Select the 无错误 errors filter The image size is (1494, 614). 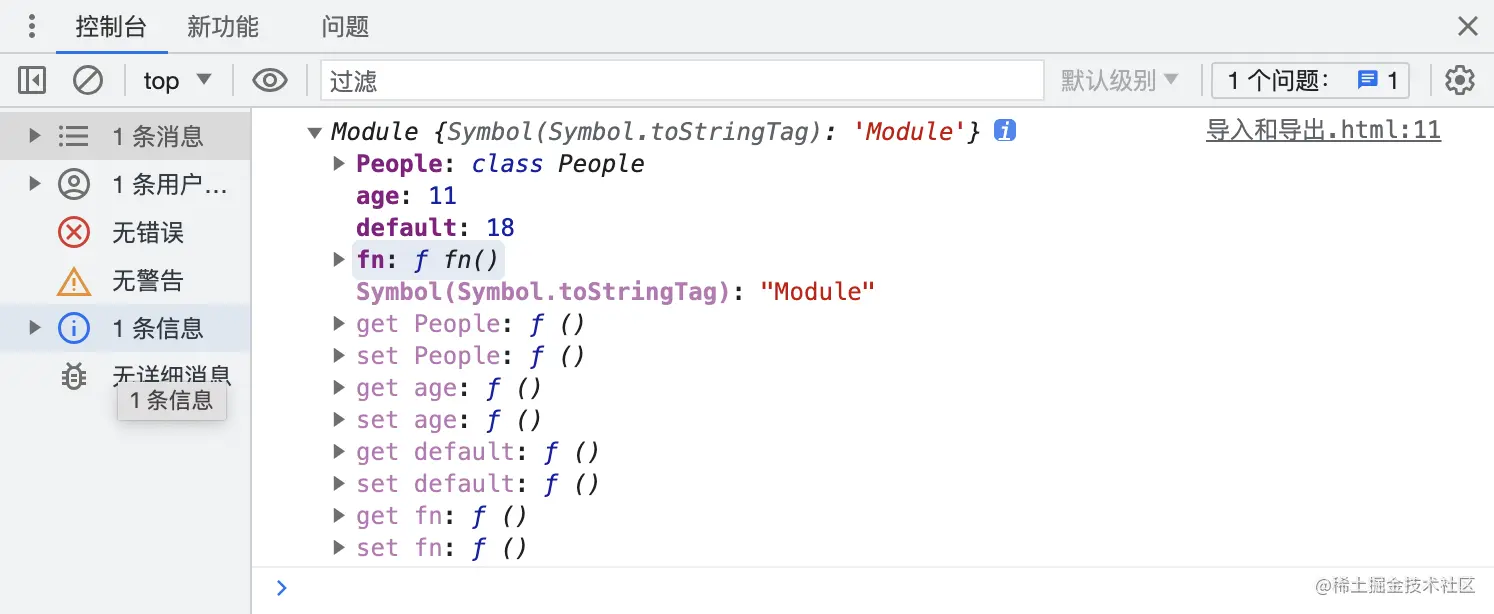(147, 233)
